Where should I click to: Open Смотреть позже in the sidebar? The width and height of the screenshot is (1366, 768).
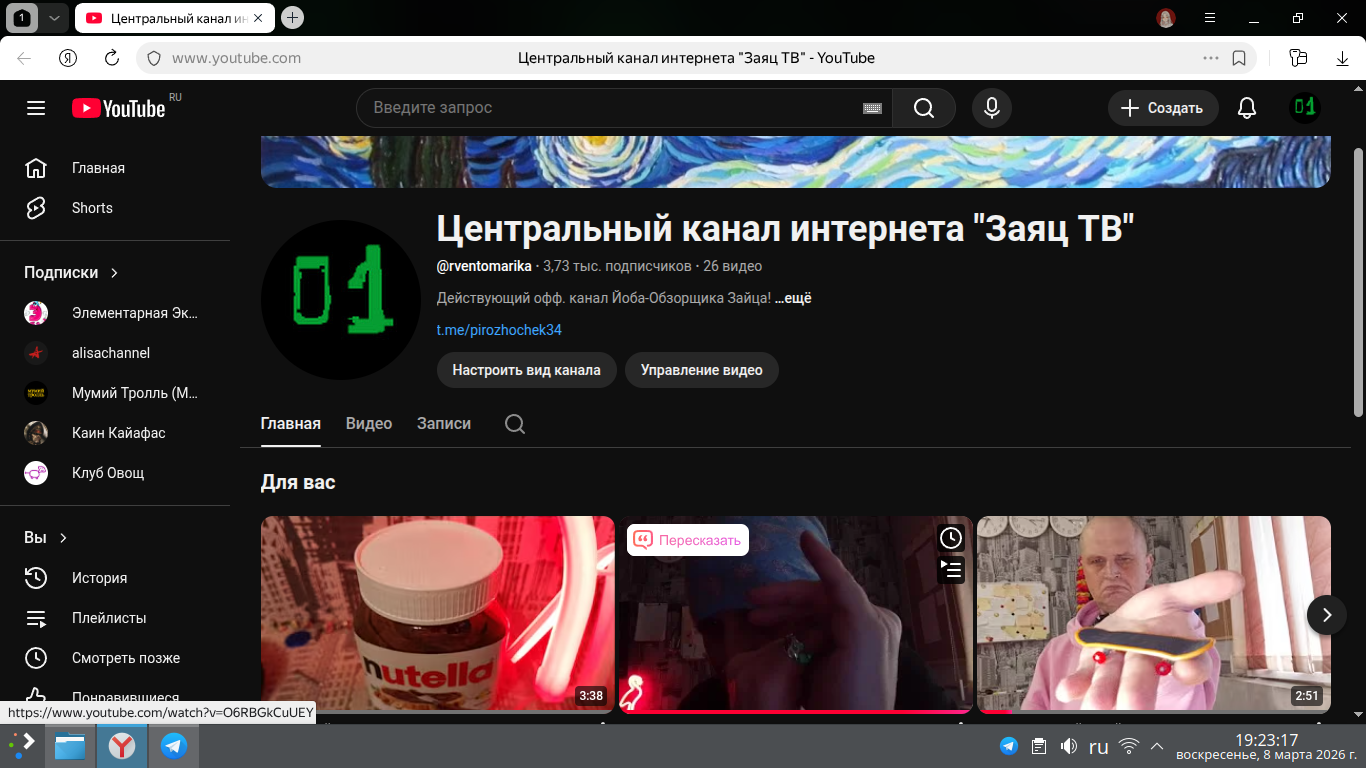(115, 658)
